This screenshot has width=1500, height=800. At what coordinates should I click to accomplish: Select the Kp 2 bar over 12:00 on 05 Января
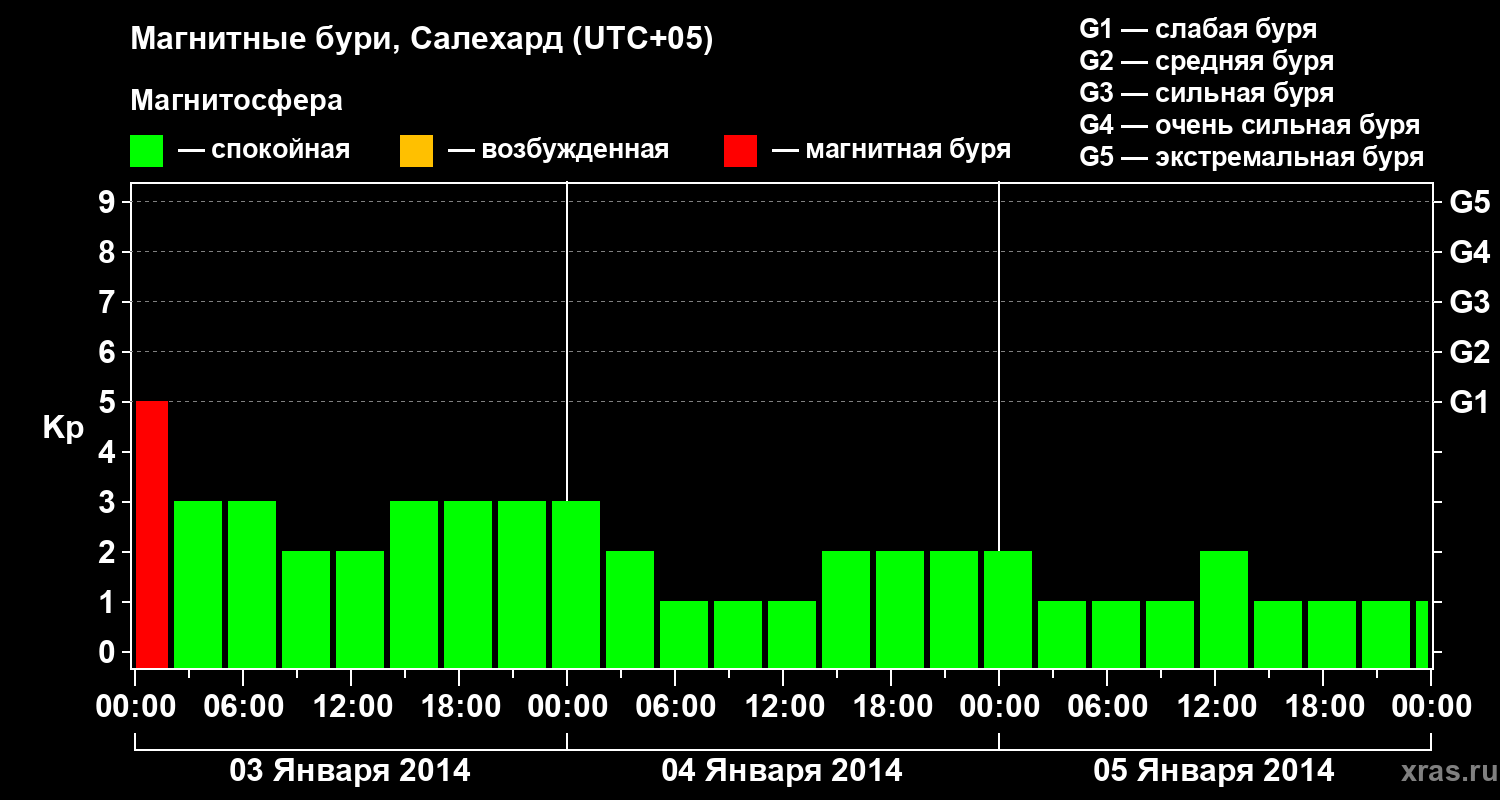click(x=1224, y=609)
